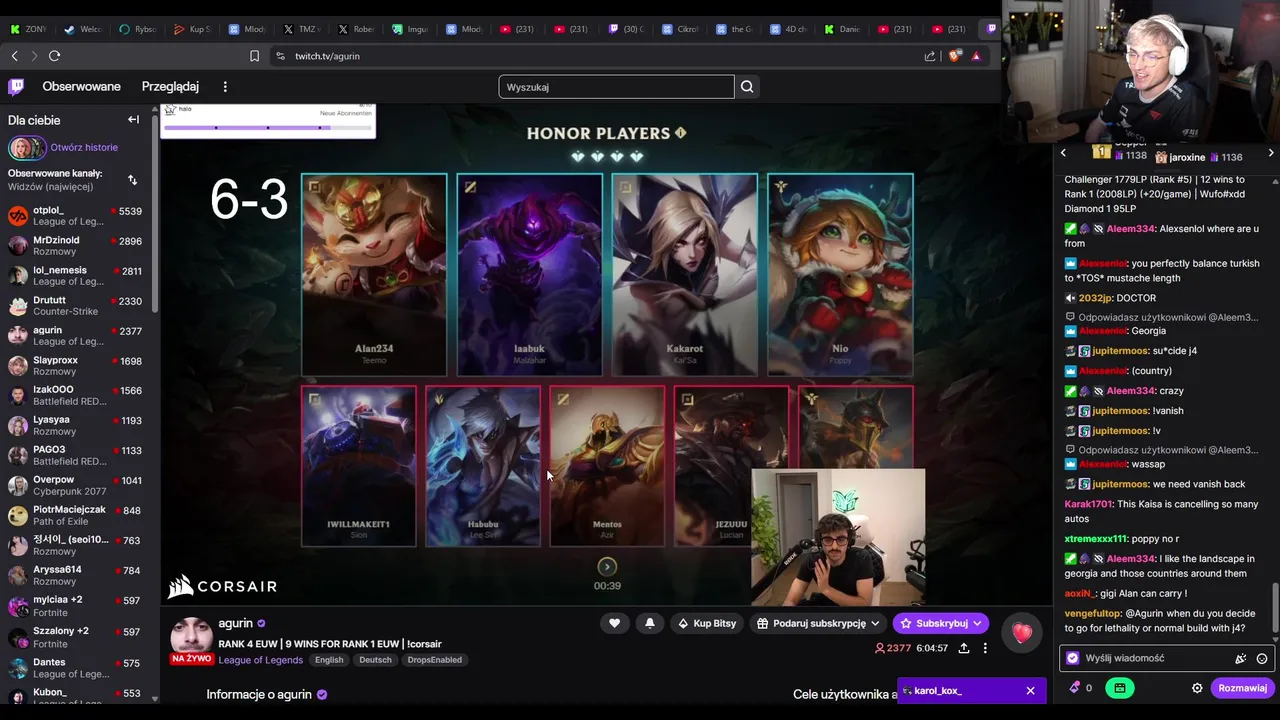The height and width of the screenshot is (720, 1280).
Task: Honor Alan234's Teemo card
Action: [374, 275]
